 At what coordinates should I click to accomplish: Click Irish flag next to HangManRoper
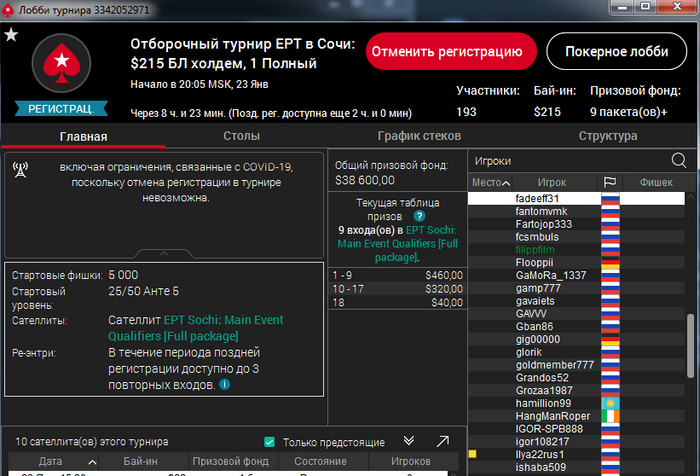[610, 417]
